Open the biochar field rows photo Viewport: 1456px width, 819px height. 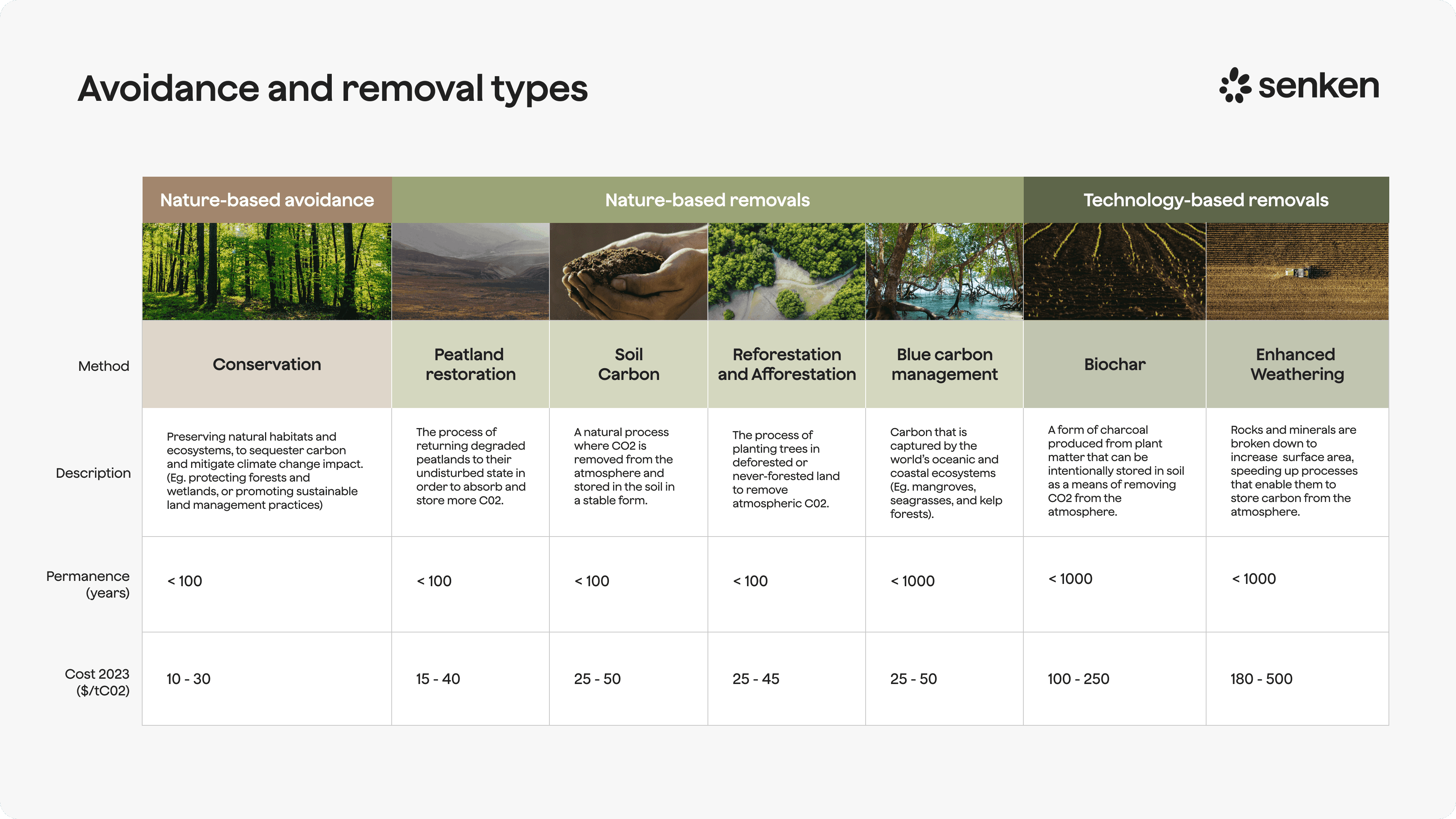tap(1115, 271)
